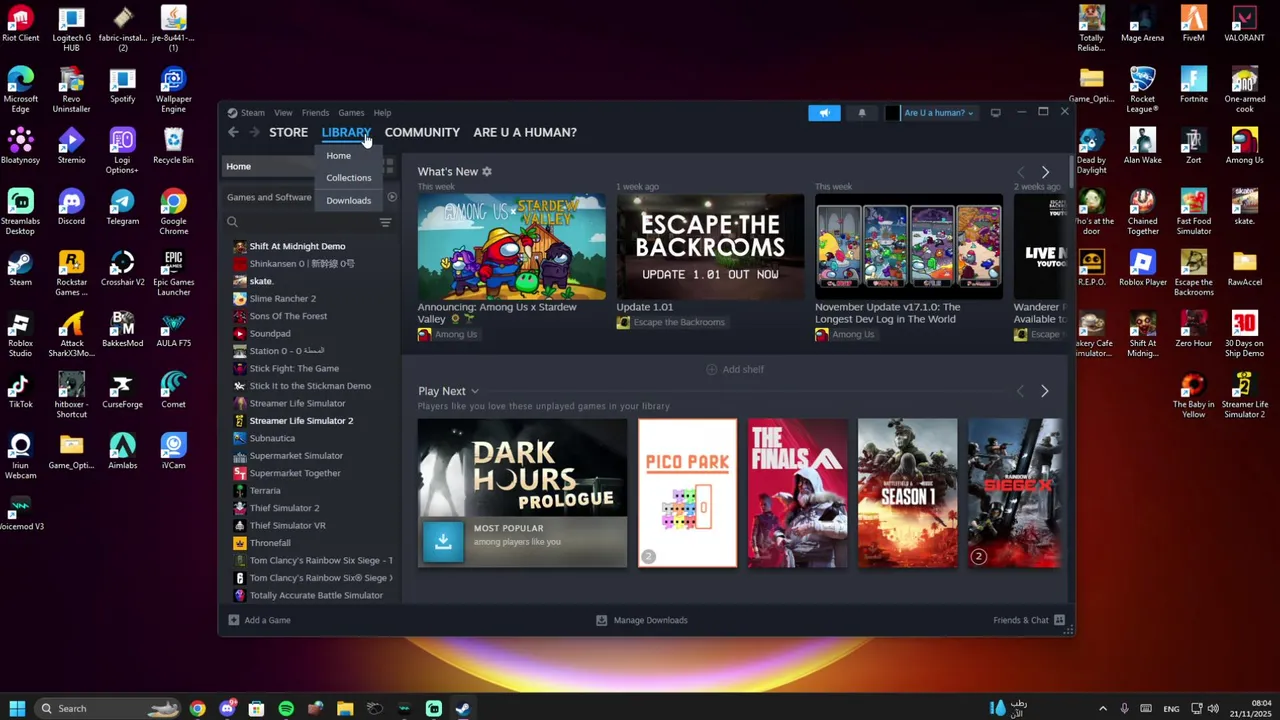
Task: Click the Manage Downloads icon
Action: pos(602,620)
